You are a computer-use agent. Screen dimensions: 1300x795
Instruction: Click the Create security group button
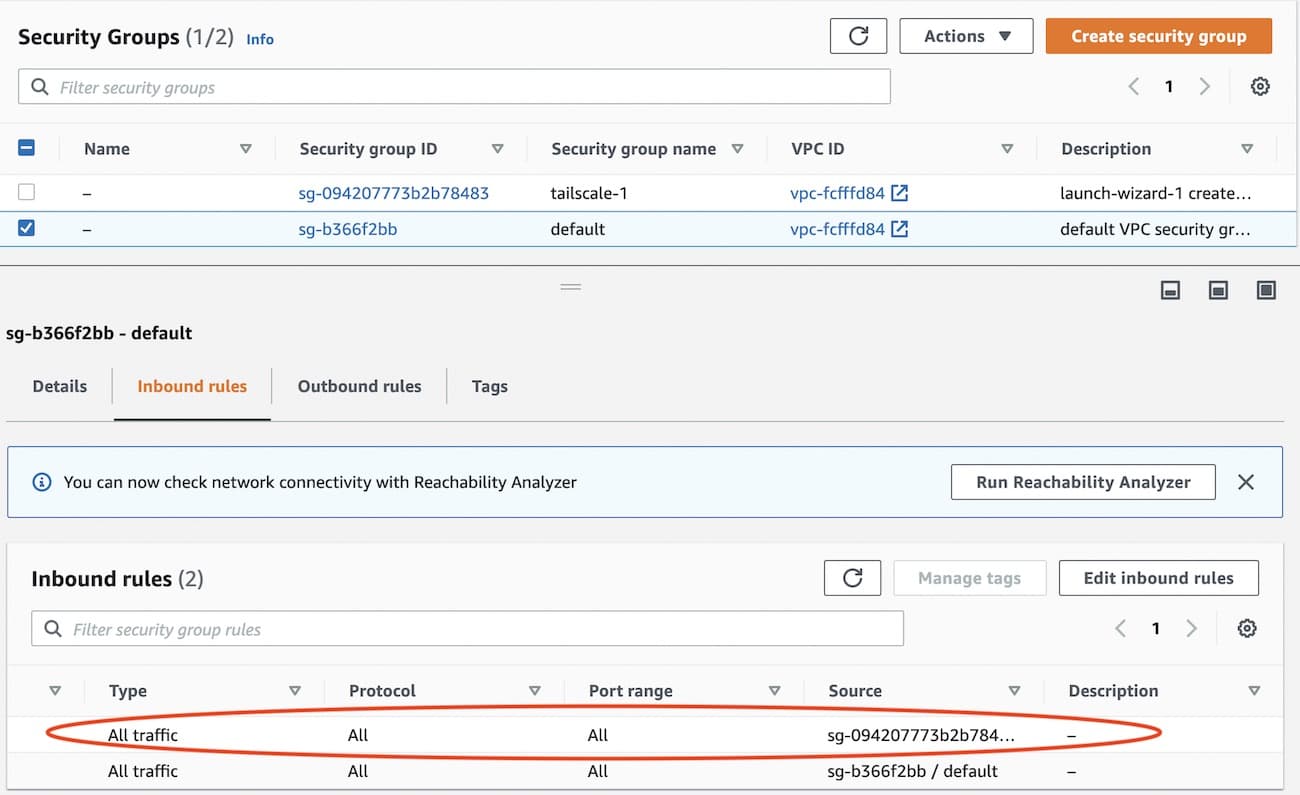tap(1158, 36)
